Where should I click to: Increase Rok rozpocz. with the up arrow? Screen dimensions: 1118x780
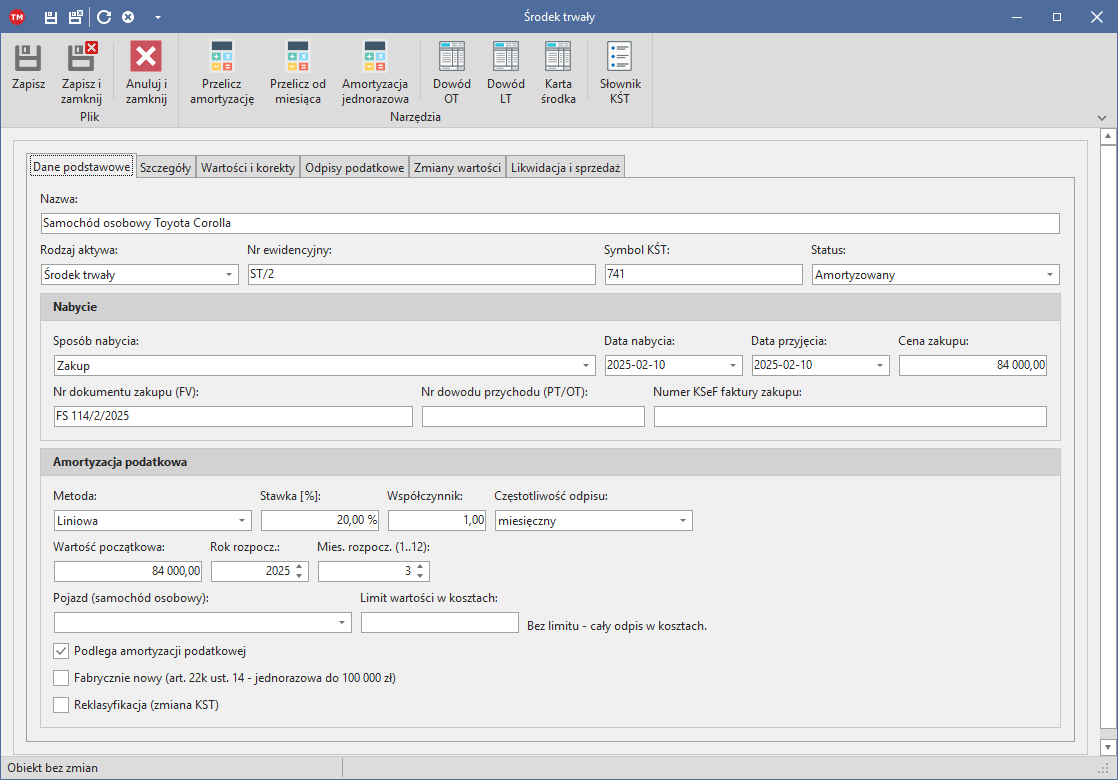pyautogui.click(x=299, y=567)
